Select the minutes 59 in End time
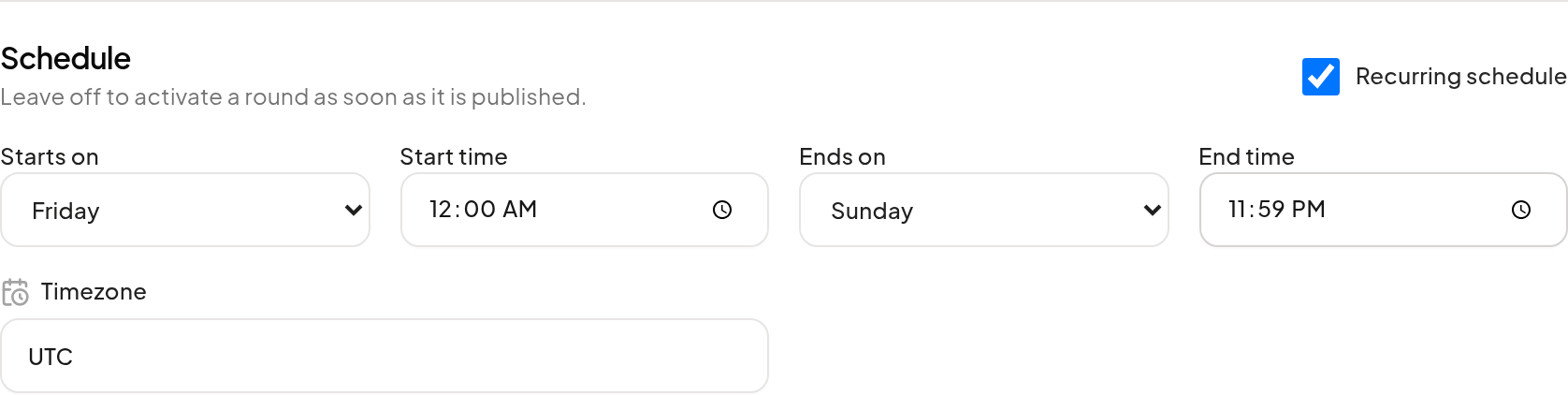This screenshot has width=1568, height=395. click(1271, 210)
